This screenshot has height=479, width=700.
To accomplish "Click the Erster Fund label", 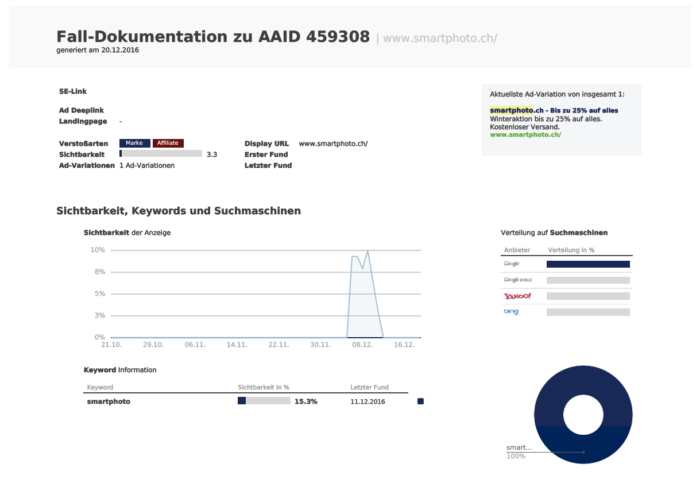I will coord(266,154).
